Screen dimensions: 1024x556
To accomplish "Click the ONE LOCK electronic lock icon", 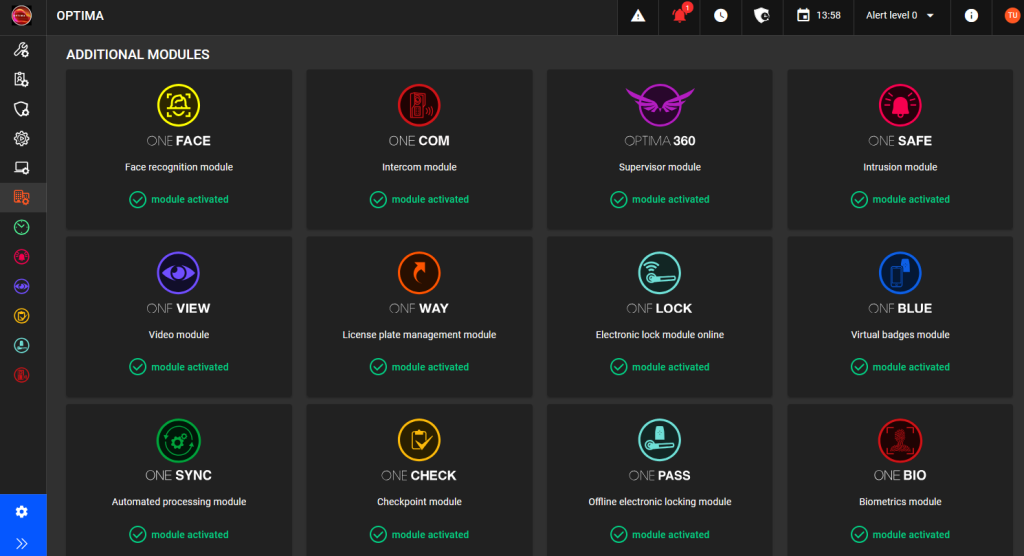I will (659, 272).
